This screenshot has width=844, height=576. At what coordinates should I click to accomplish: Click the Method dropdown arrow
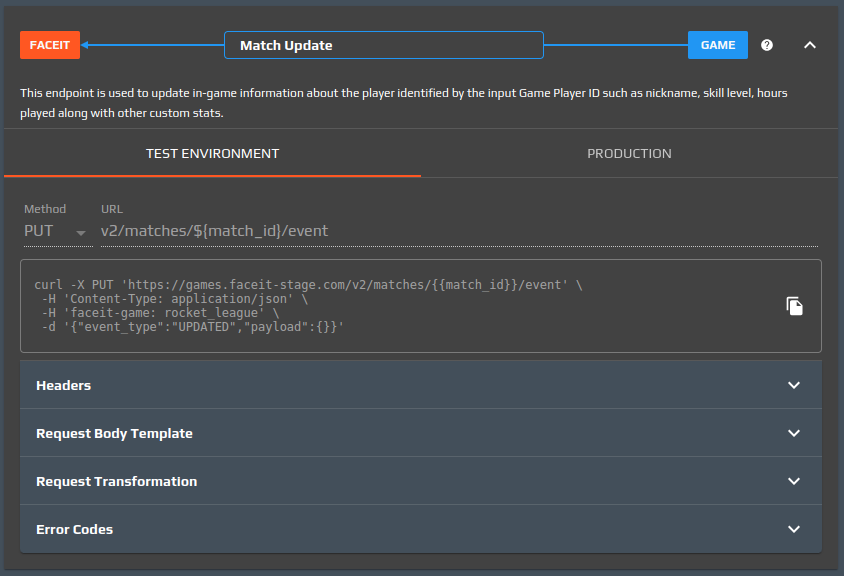(x=81, y=233)
